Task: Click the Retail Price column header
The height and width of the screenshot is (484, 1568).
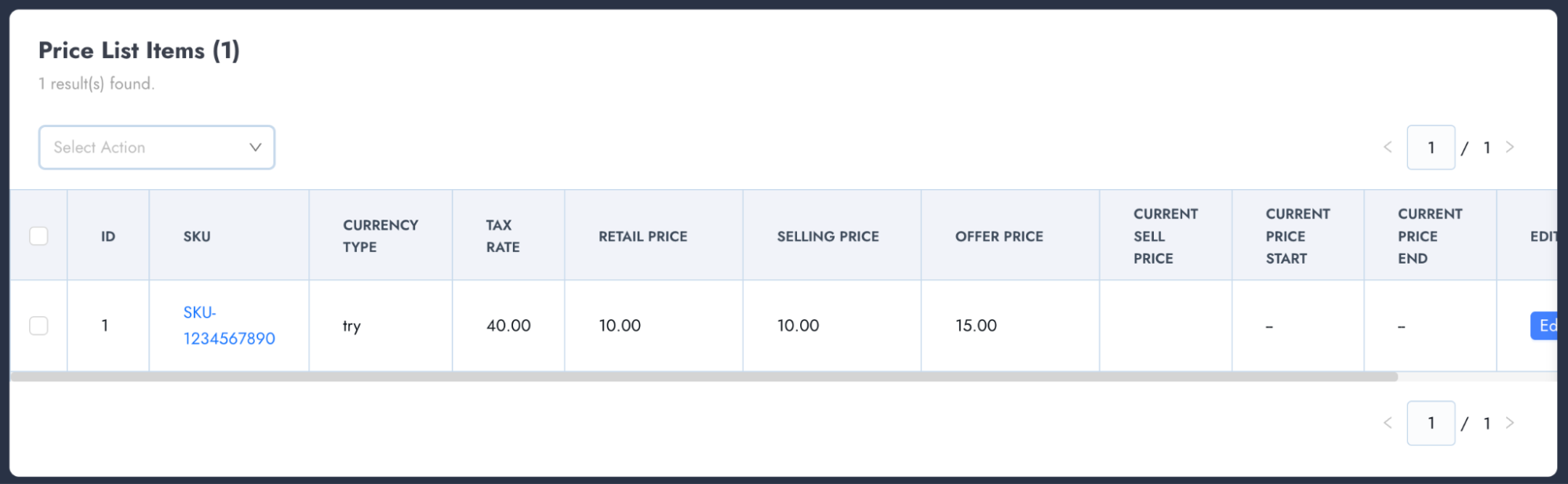Action: tap(642, 236)
